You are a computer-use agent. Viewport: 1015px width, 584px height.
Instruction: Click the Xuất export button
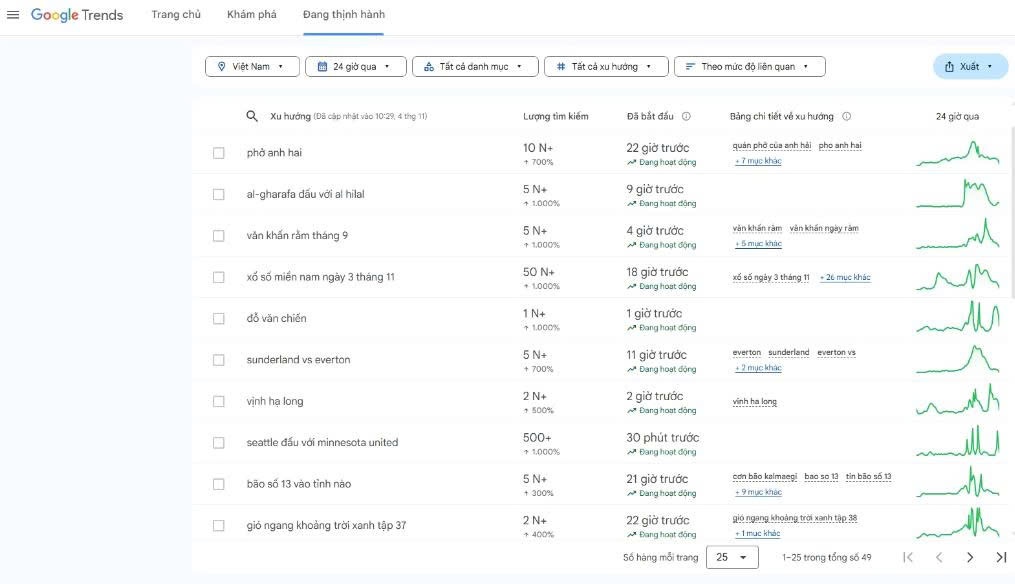[969, 67]
